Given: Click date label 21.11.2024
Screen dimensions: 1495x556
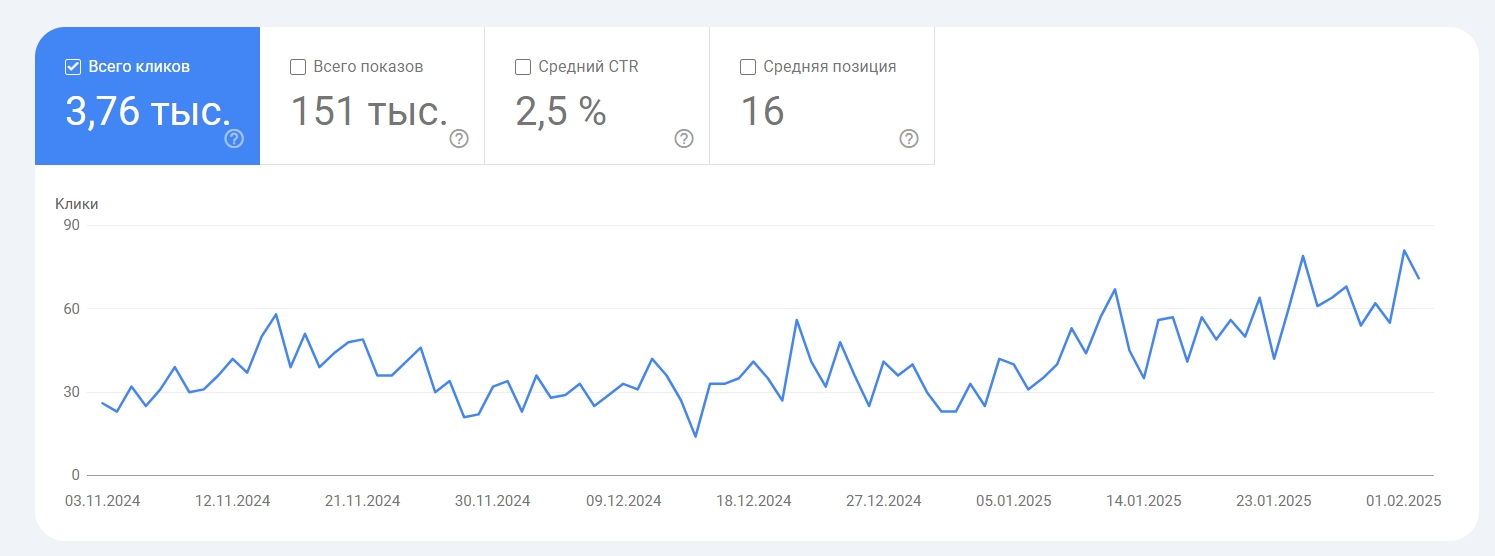Looking at the screenshot, I should coord(362,501).
